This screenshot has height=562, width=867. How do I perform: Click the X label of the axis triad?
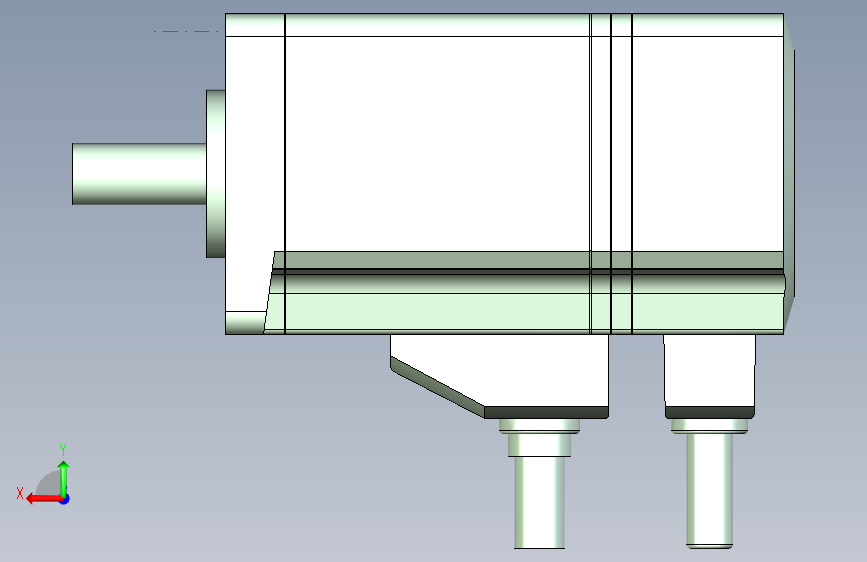20,493
